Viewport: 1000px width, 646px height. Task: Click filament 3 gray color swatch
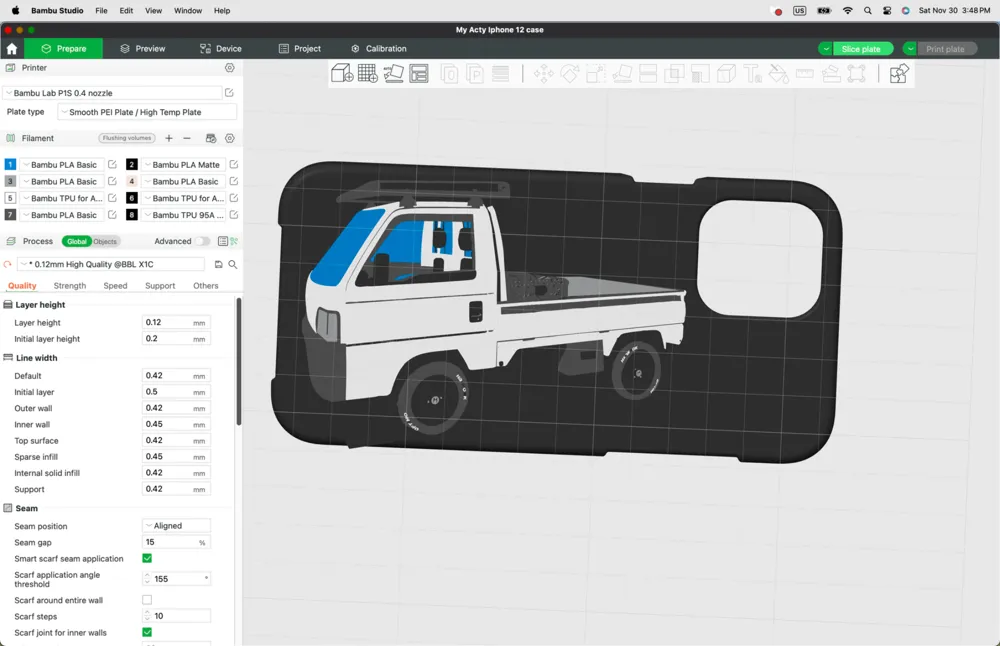tap(10, 181)
